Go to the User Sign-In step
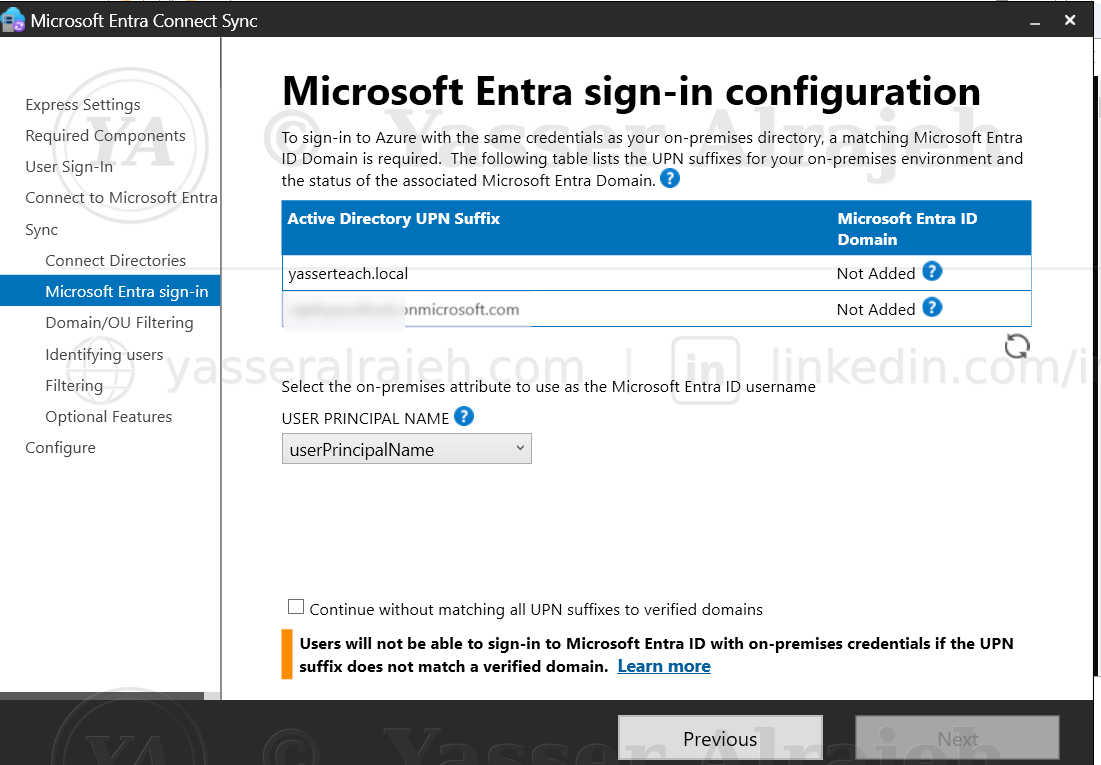Viewport: 1101px width, 765px height. click(69, 166)
